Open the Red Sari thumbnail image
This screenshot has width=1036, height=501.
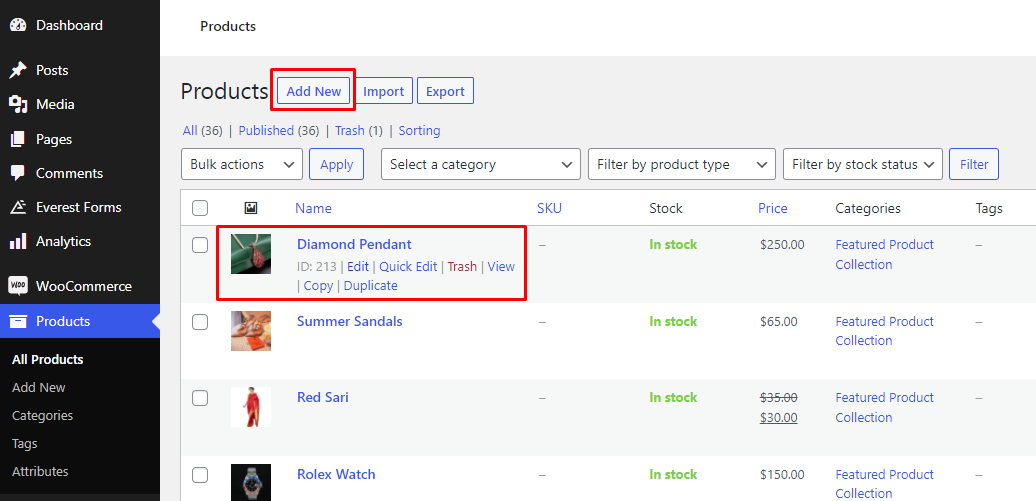(251, 407)
